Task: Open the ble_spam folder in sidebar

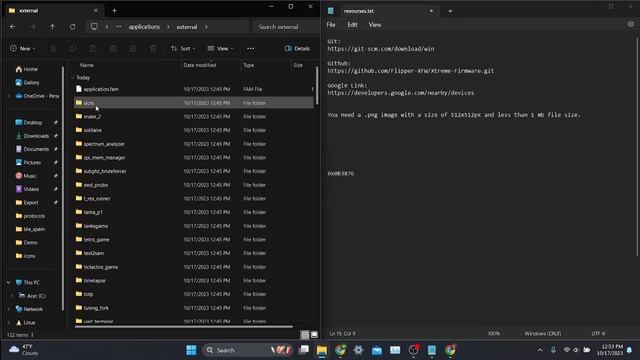Action: click(30, 229)
